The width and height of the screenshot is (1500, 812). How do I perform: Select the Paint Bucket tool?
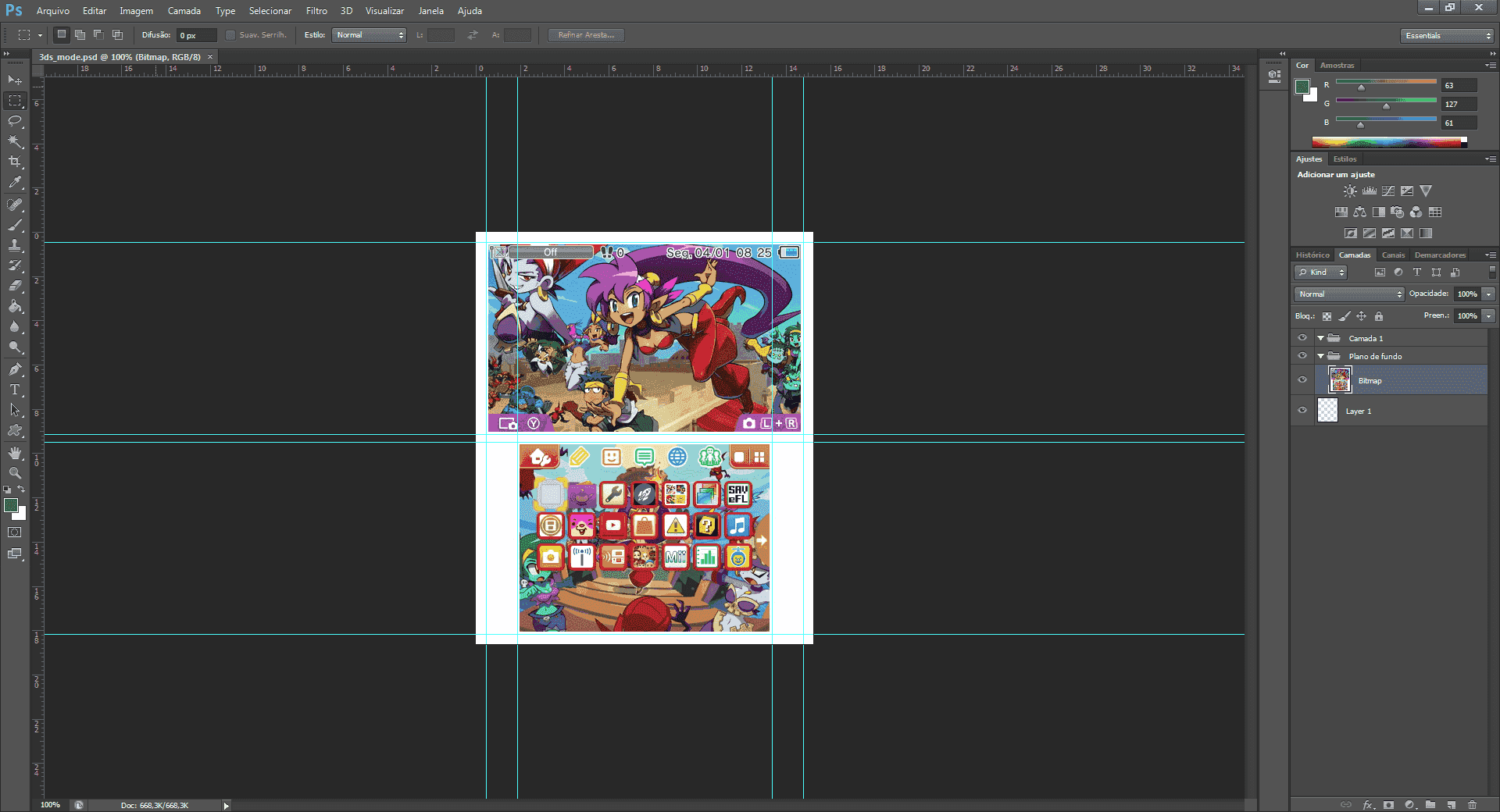coord(15,306)
